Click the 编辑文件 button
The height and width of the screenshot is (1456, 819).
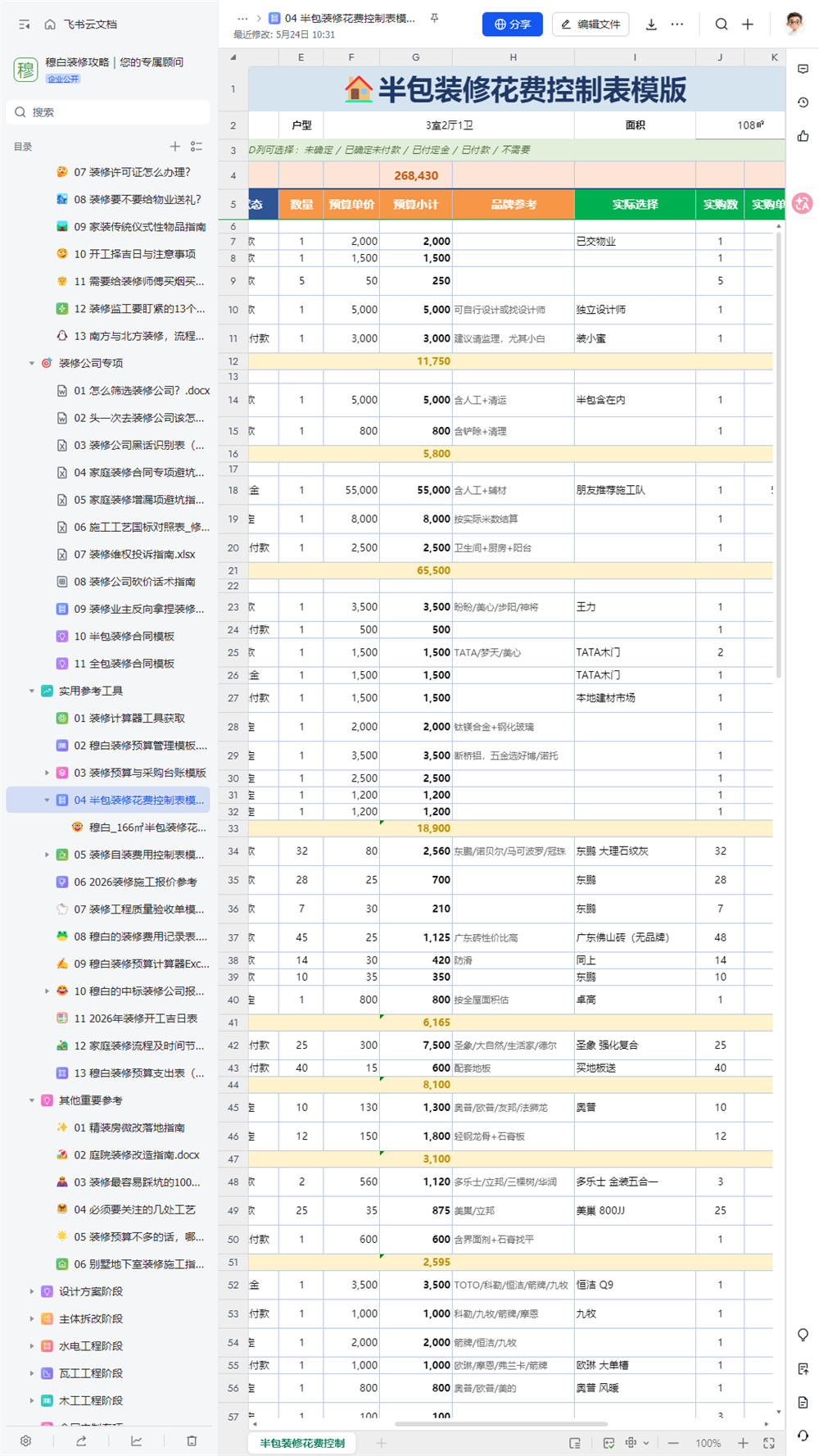pyautogui.click(x=590, y=25)
